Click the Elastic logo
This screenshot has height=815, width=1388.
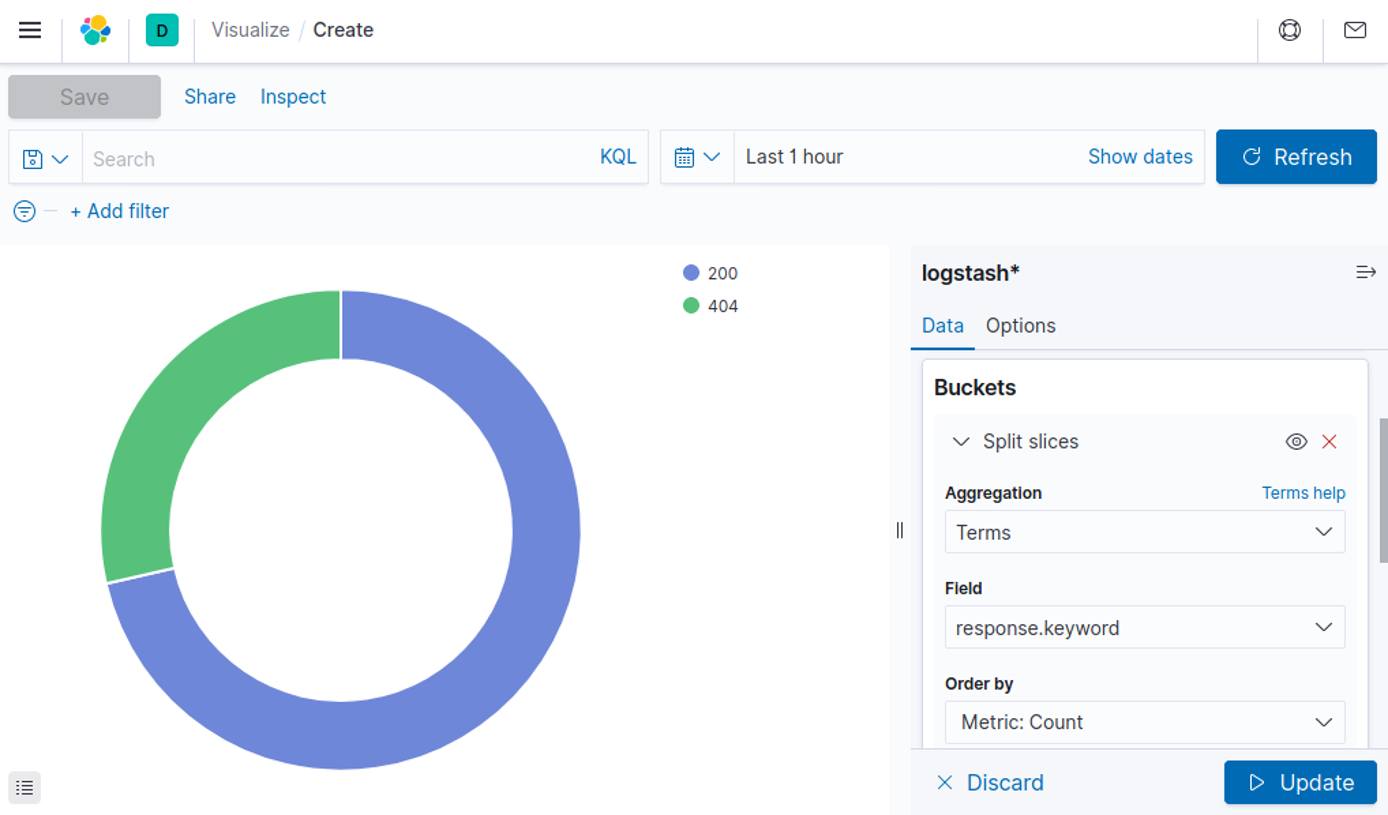click(x=95, y=30)
